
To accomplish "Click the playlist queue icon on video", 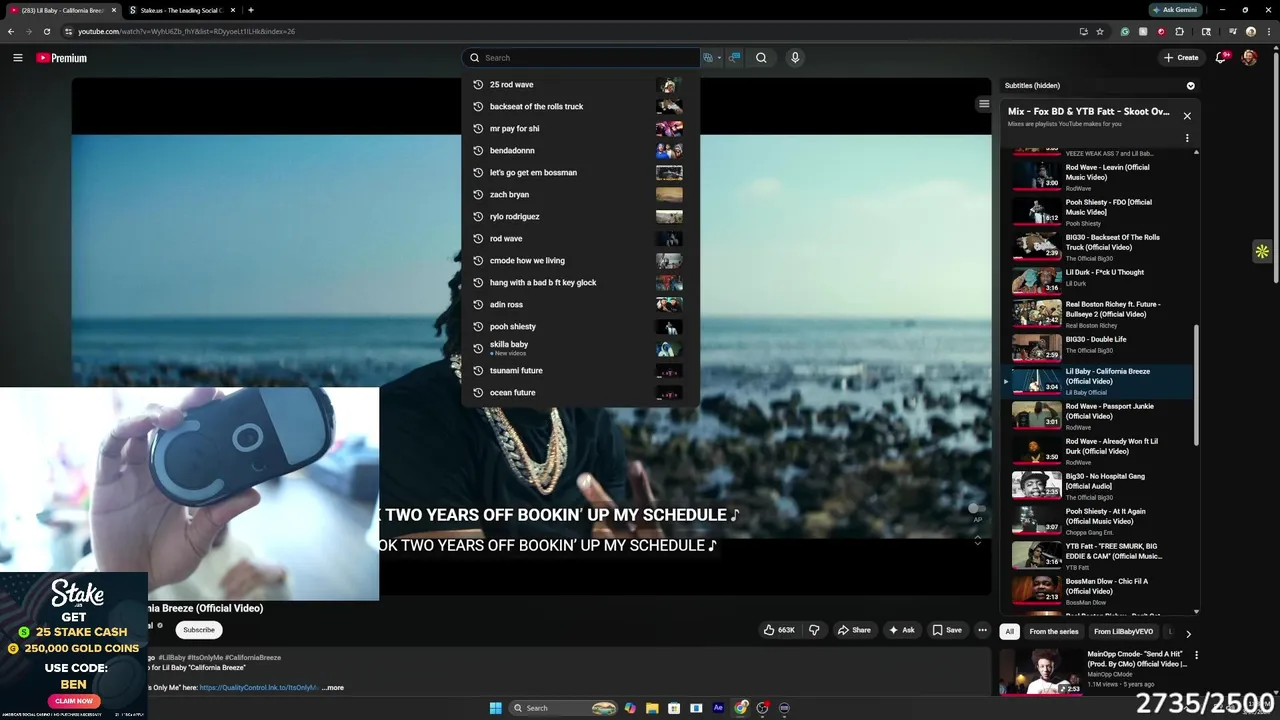I will [x=984, y=104].
